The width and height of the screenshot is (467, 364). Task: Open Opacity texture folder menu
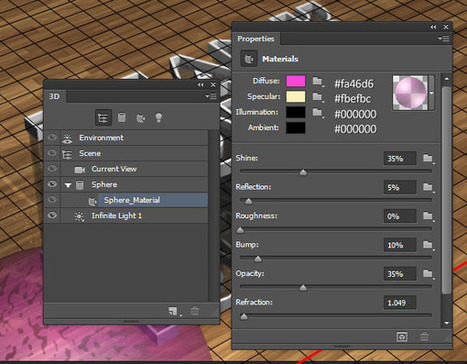pyautogui.click(x=428, y=274)
